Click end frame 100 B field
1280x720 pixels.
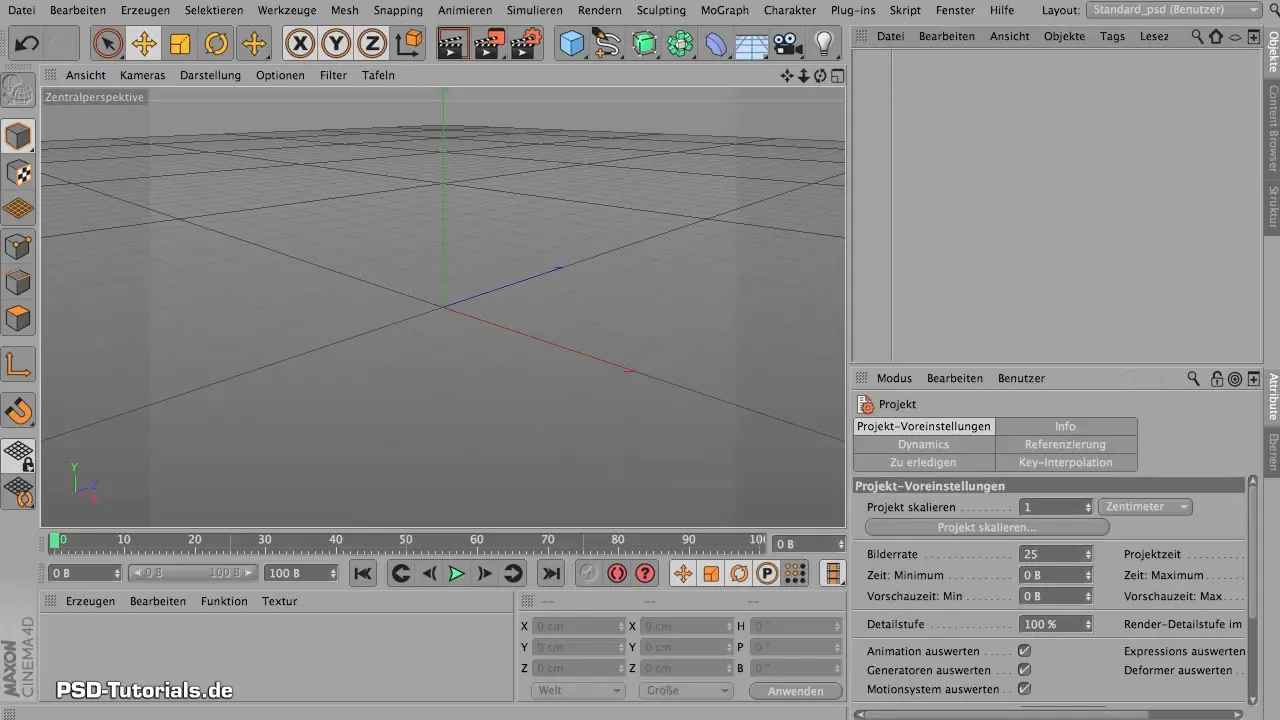(x=301, y=573)
